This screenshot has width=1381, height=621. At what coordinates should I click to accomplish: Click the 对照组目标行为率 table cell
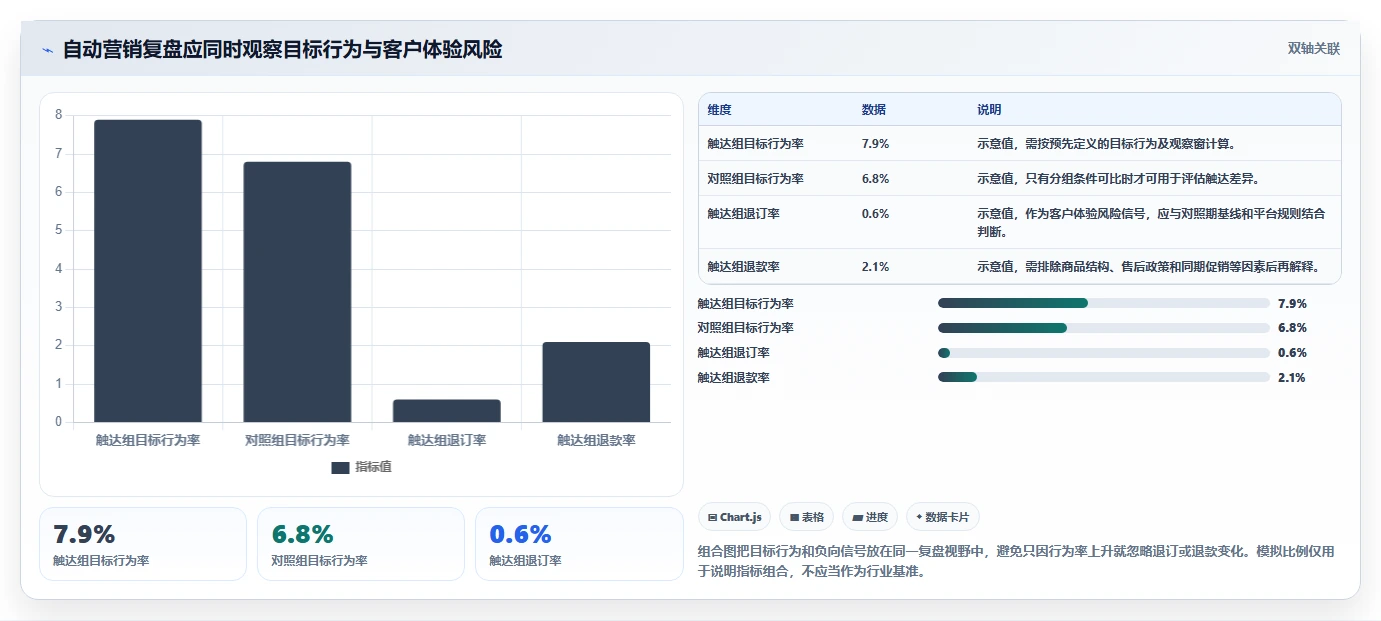755,179
